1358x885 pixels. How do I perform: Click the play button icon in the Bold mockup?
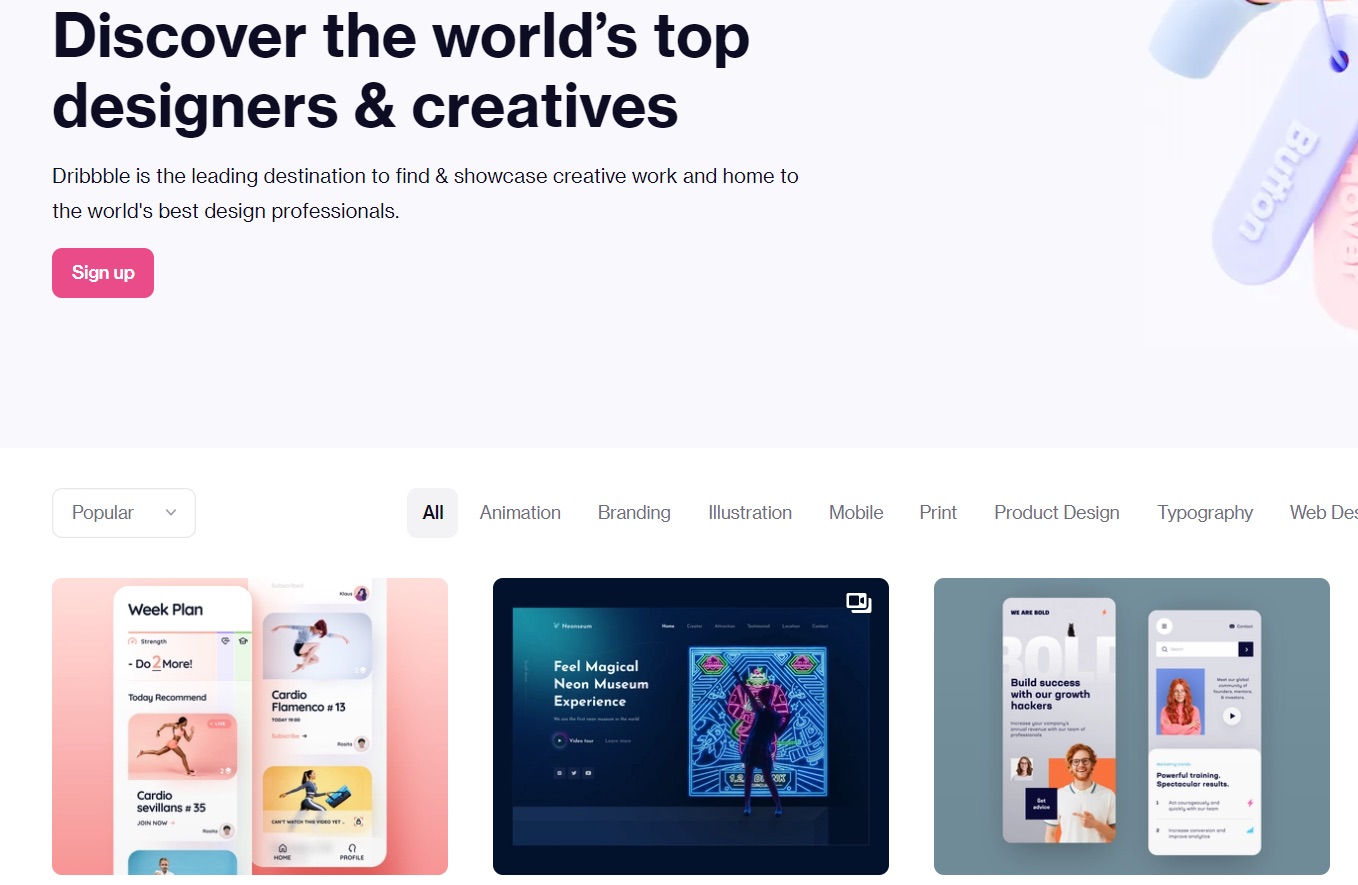point(1232,716)
